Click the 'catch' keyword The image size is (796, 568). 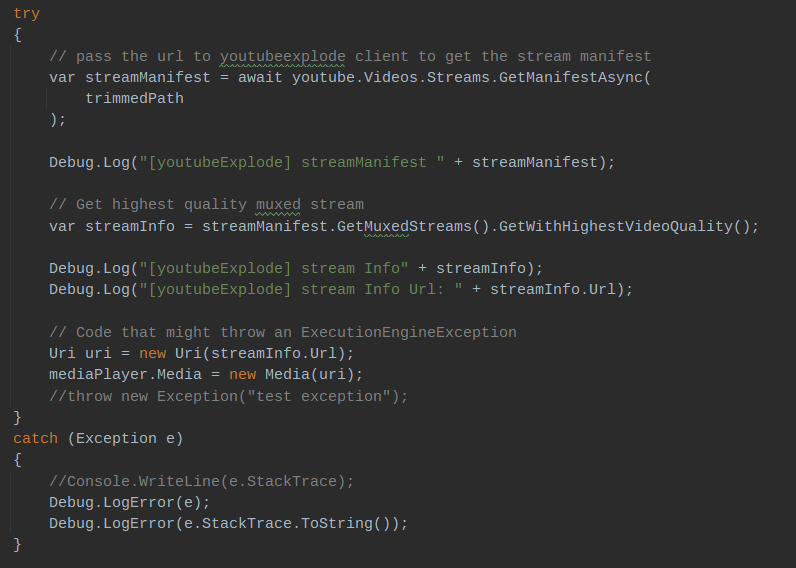(x=36, y=439)
